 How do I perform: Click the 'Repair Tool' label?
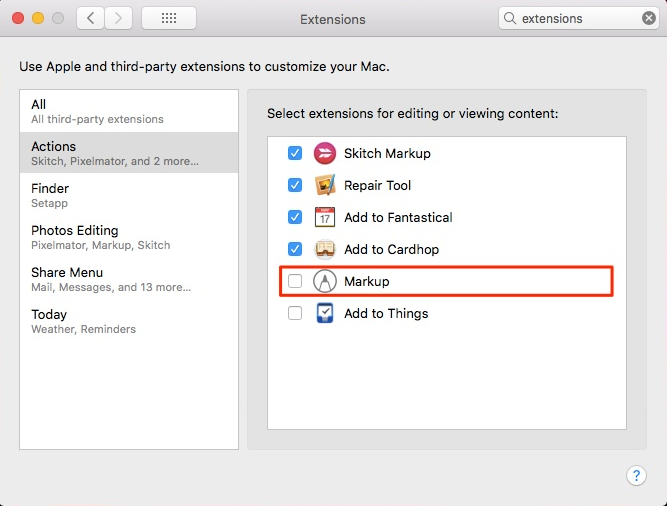(x=377, y=185)
